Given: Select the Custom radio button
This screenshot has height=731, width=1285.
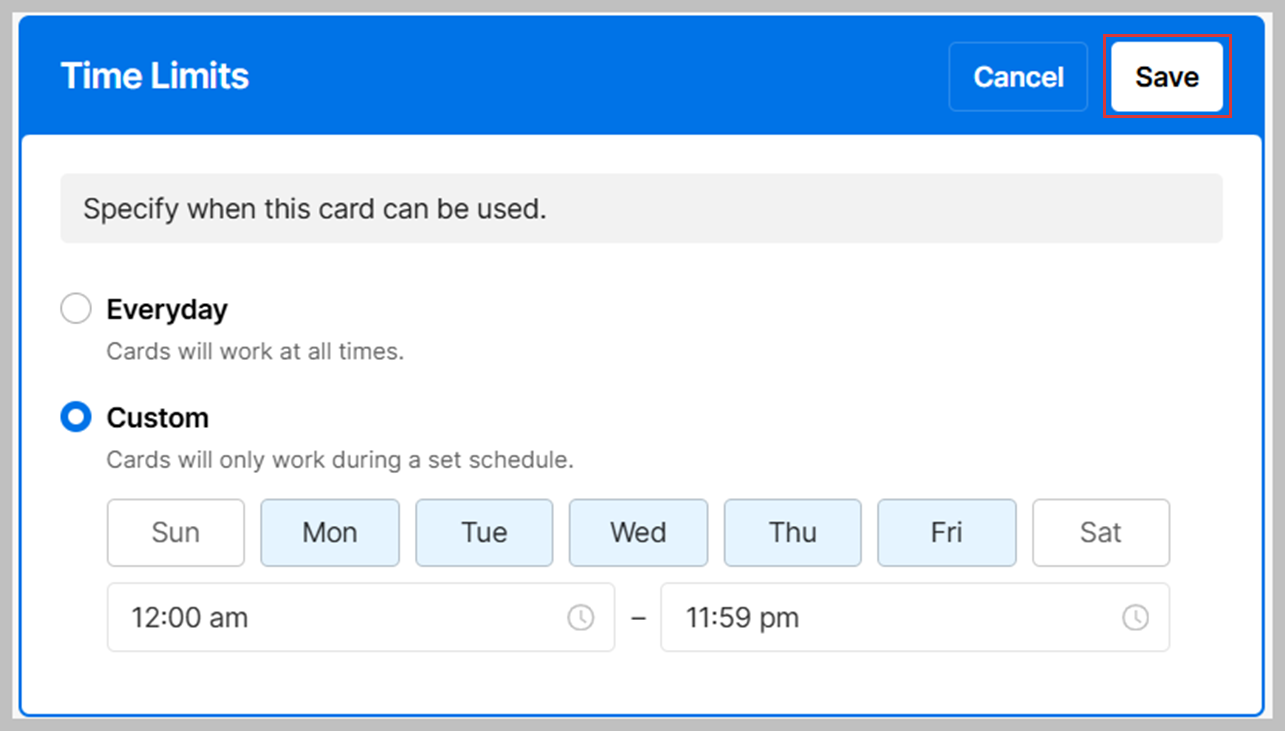Looking at the screenshot, I should pyautogui.click(x=76, y=417).
